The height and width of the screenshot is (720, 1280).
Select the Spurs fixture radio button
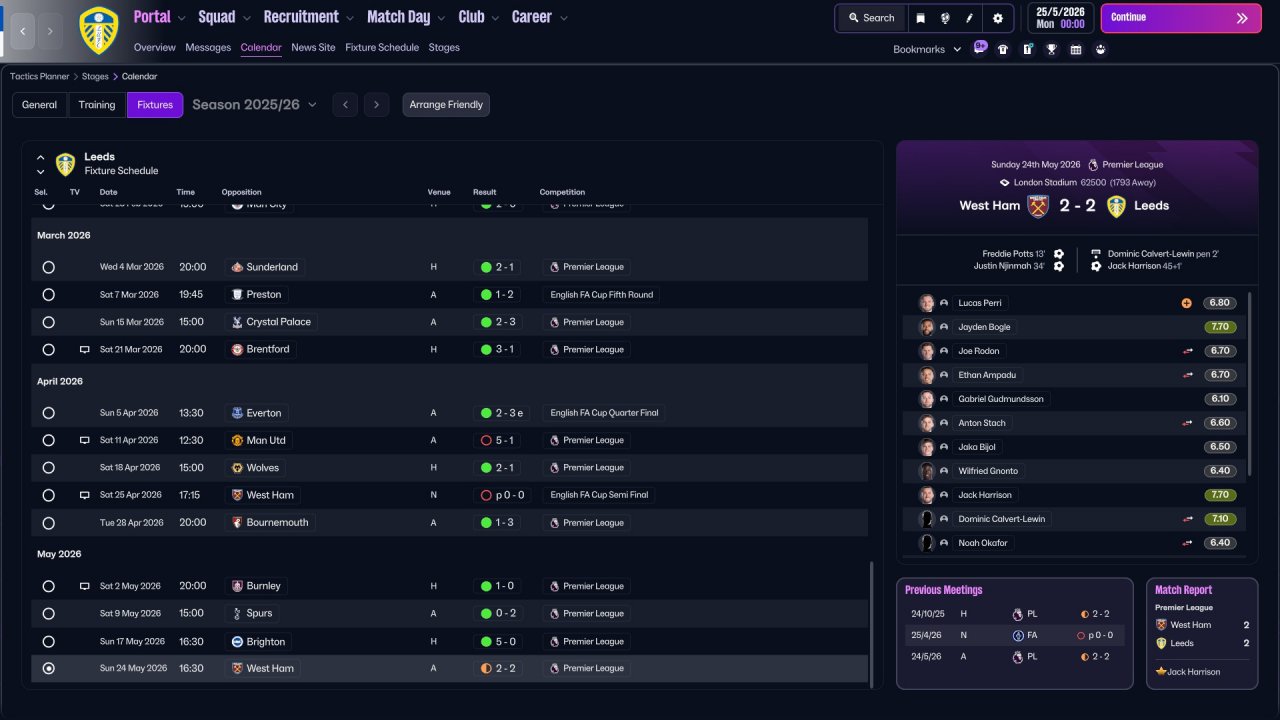coord(48,614)
